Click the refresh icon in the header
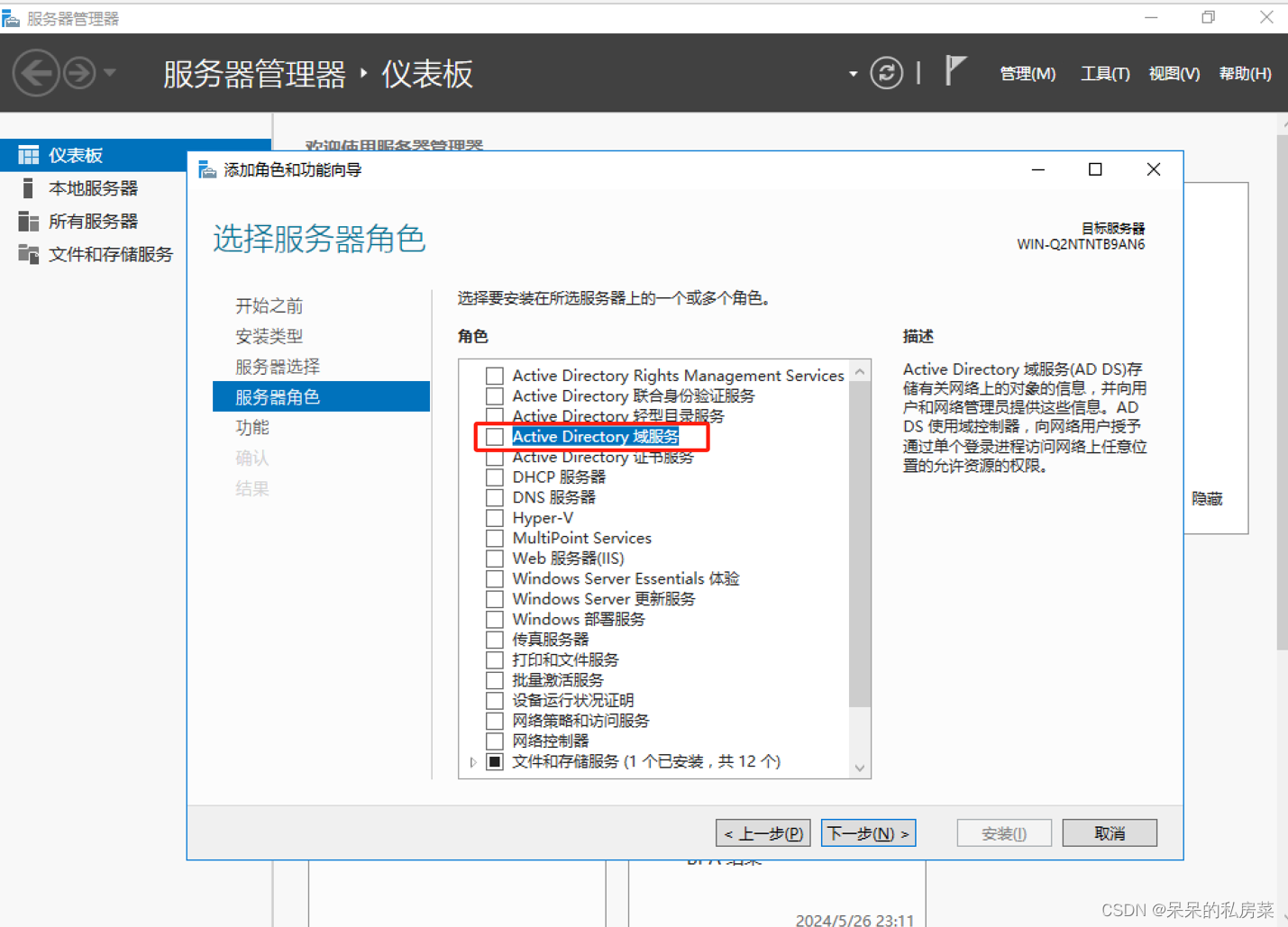The image size is (1288, 927). click(886, 73)
